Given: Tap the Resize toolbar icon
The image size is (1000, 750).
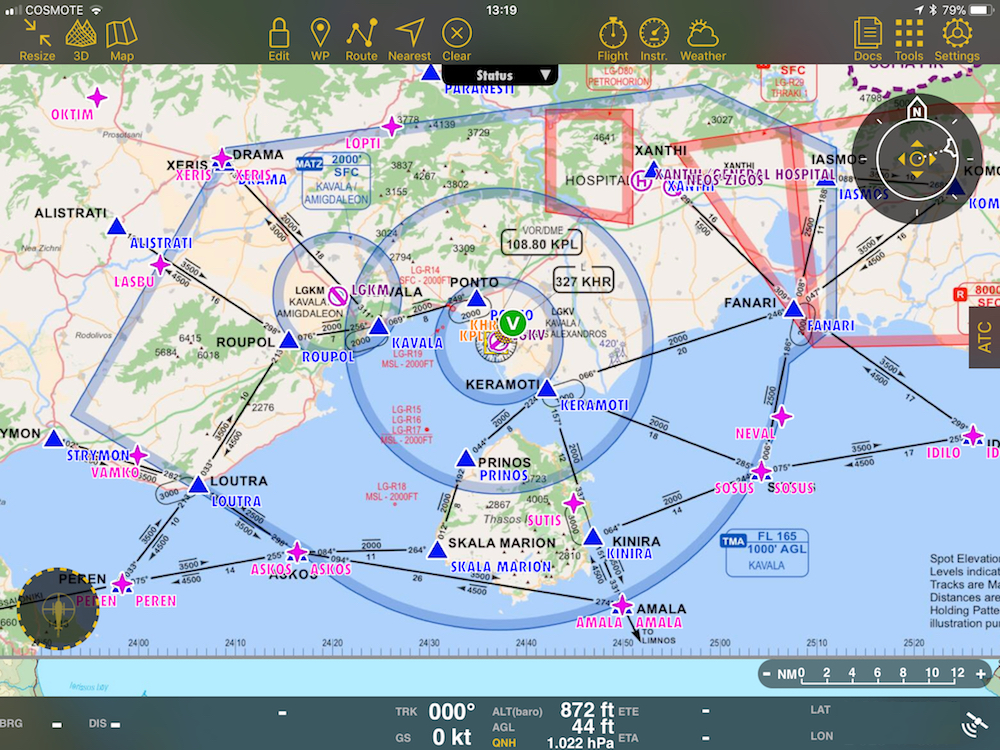Looking at the screenshot, I should 37,40.
